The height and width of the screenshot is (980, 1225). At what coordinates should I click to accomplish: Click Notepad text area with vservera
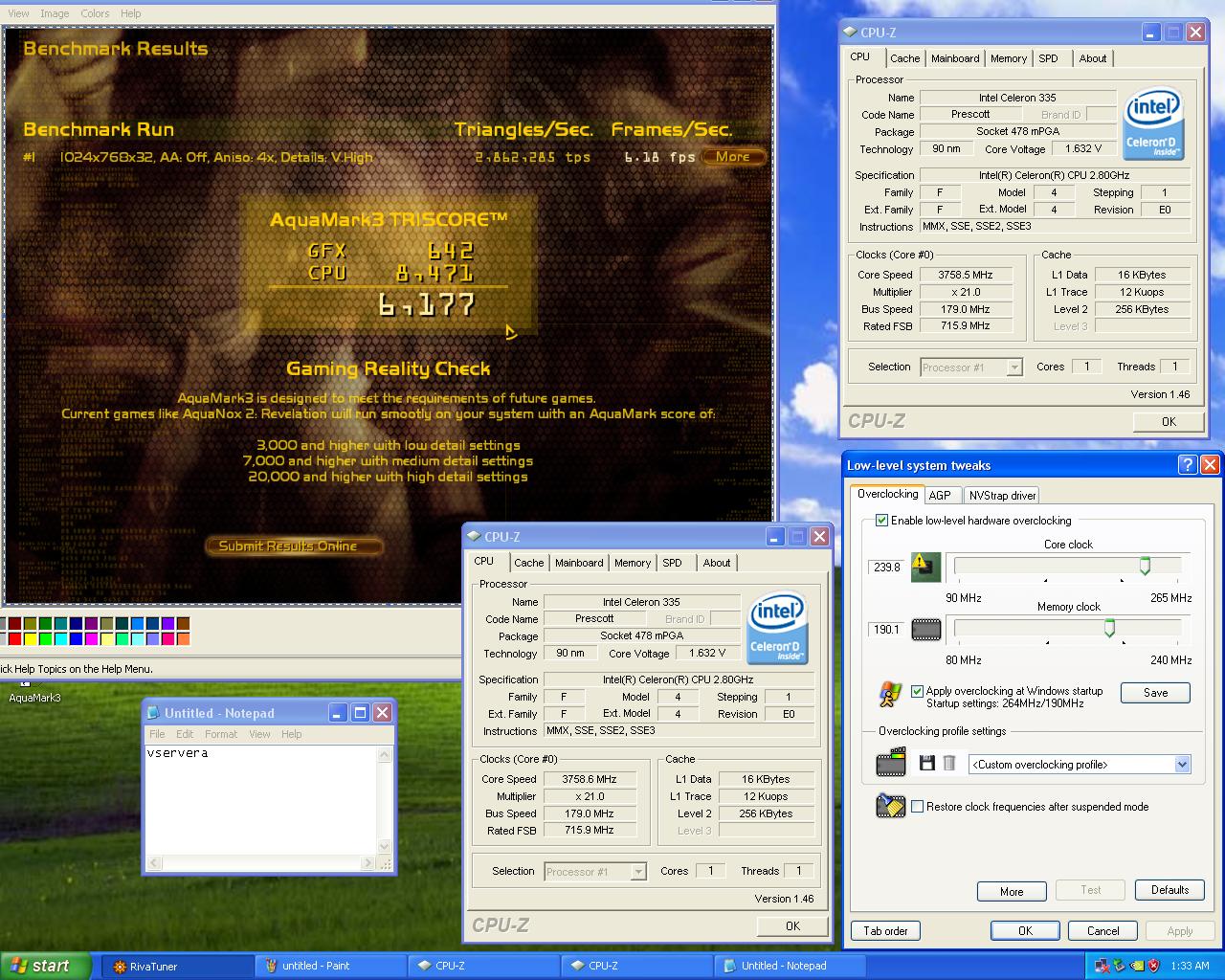point(261,800)
